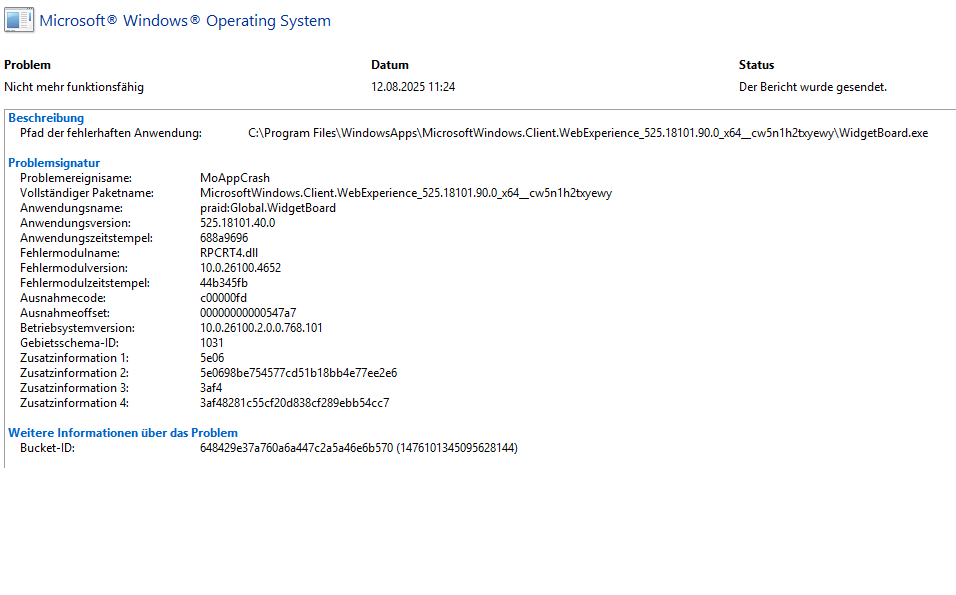The image size is (956, 595).
Task: Select 'Der Bericht wurde gesendet.' status text
Action: click(x=813, y=87)
